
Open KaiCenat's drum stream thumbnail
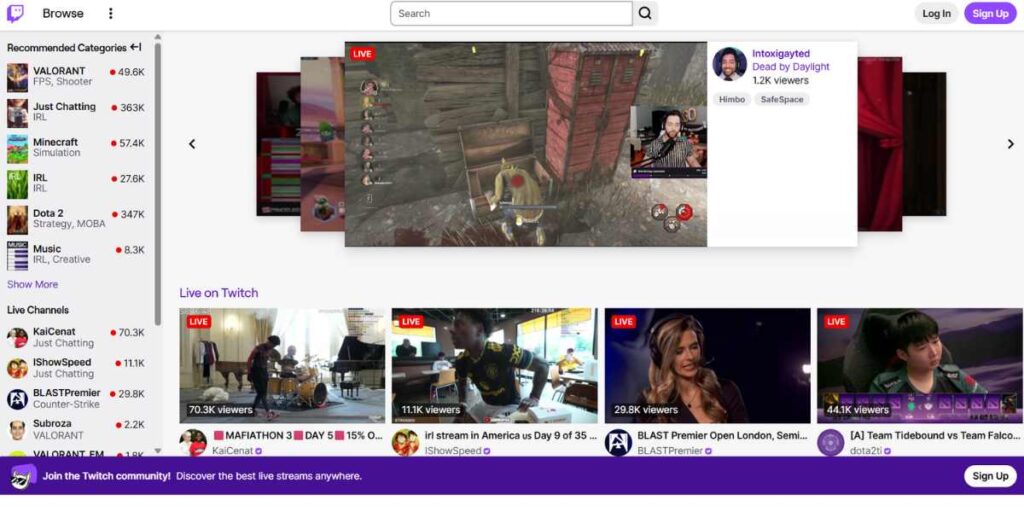[x=282, y=366]
